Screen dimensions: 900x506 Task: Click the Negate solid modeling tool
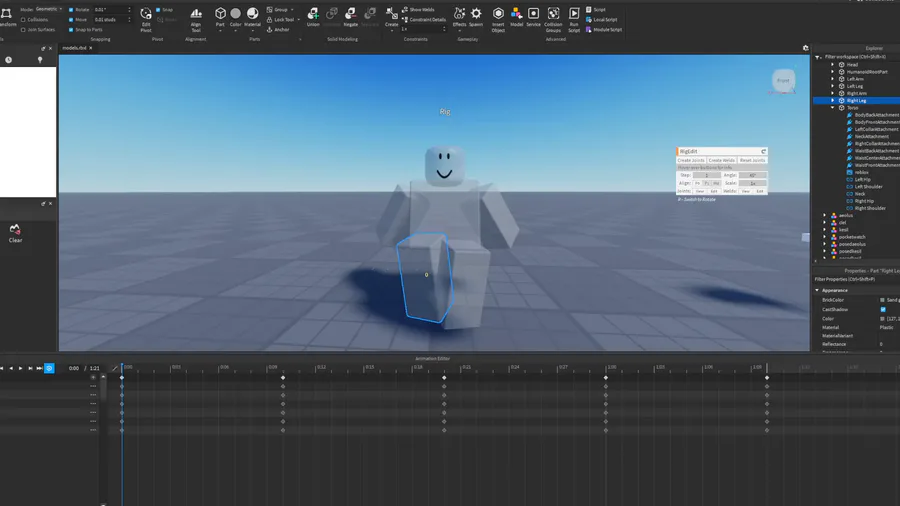(351, 17)
